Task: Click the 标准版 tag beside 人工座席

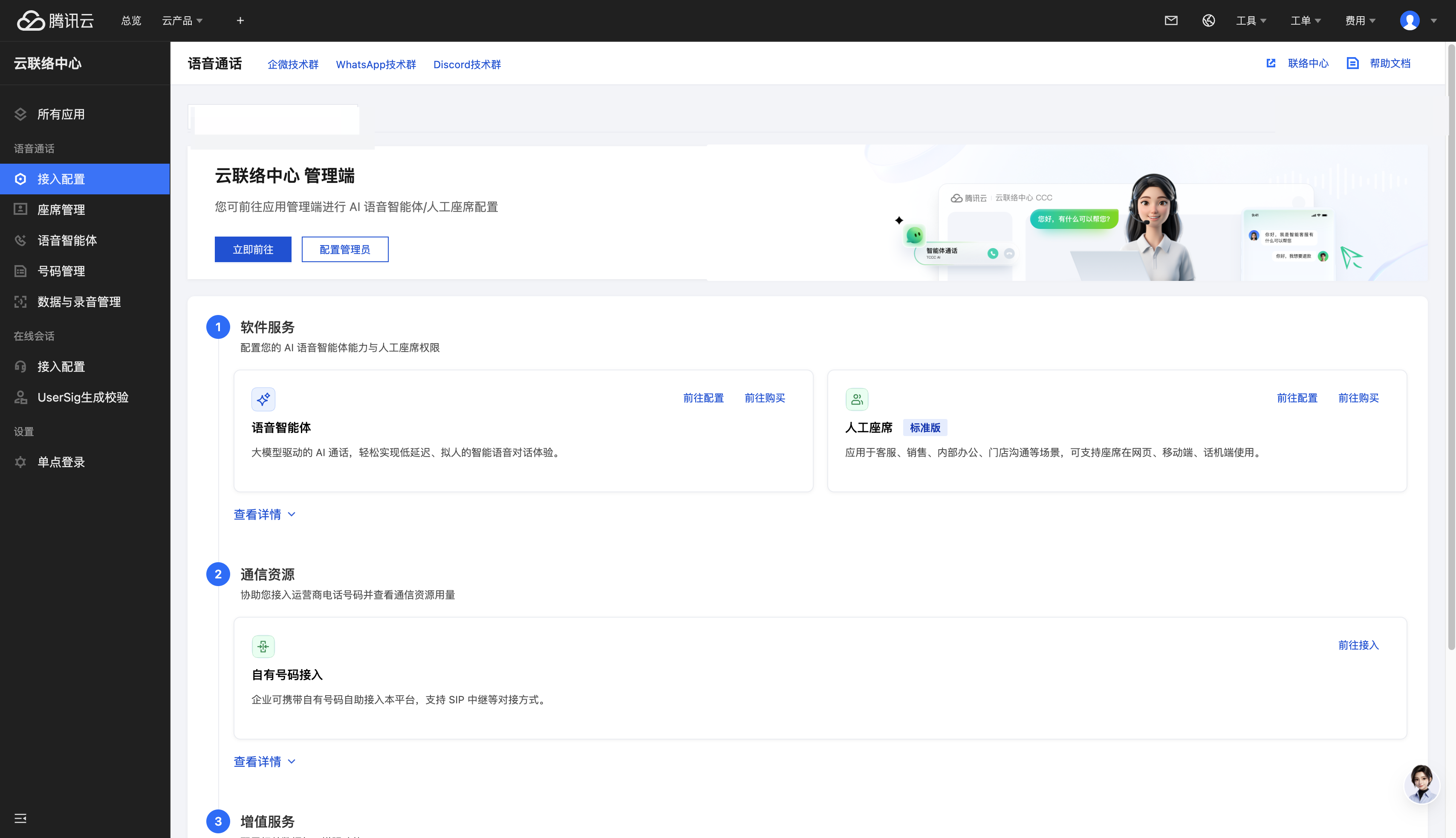Action: pyautogui.click(x=925, y=428)
